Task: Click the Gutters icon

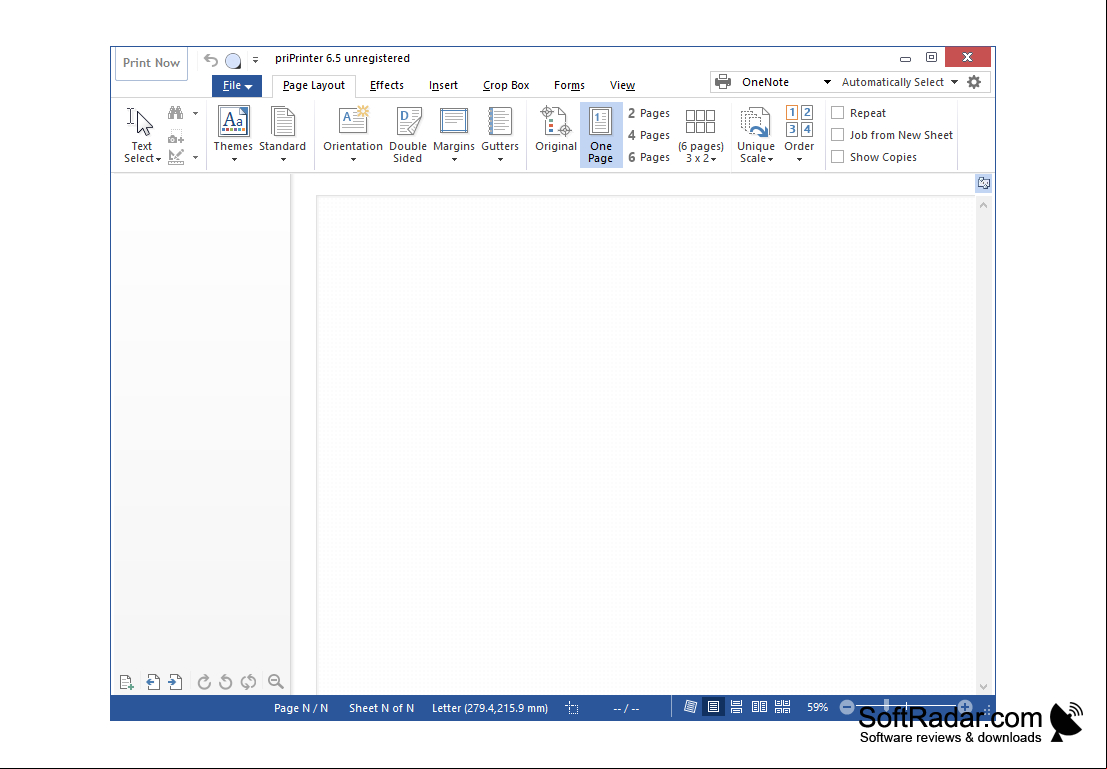Action: [500, 121]
